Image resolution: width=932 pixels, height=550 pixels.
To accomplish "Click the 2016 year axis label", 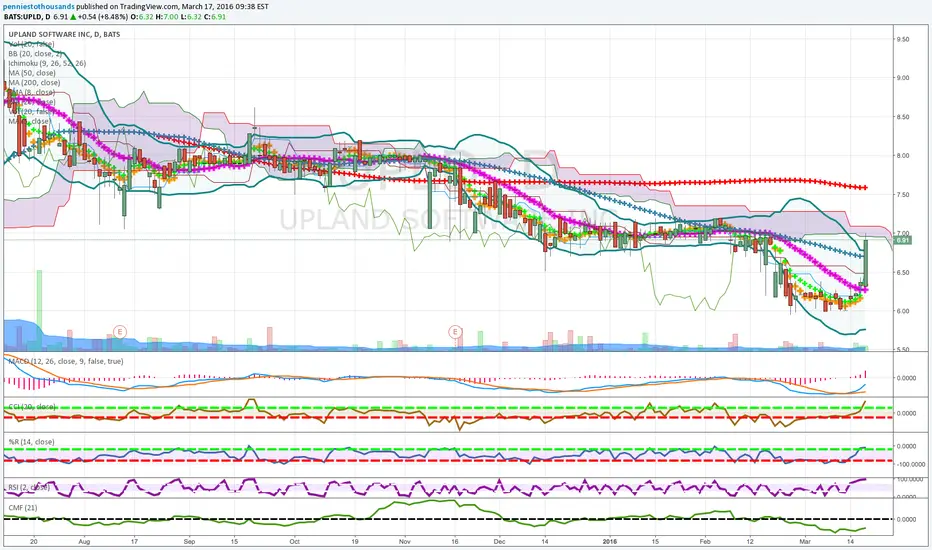I will click(609, 542).
